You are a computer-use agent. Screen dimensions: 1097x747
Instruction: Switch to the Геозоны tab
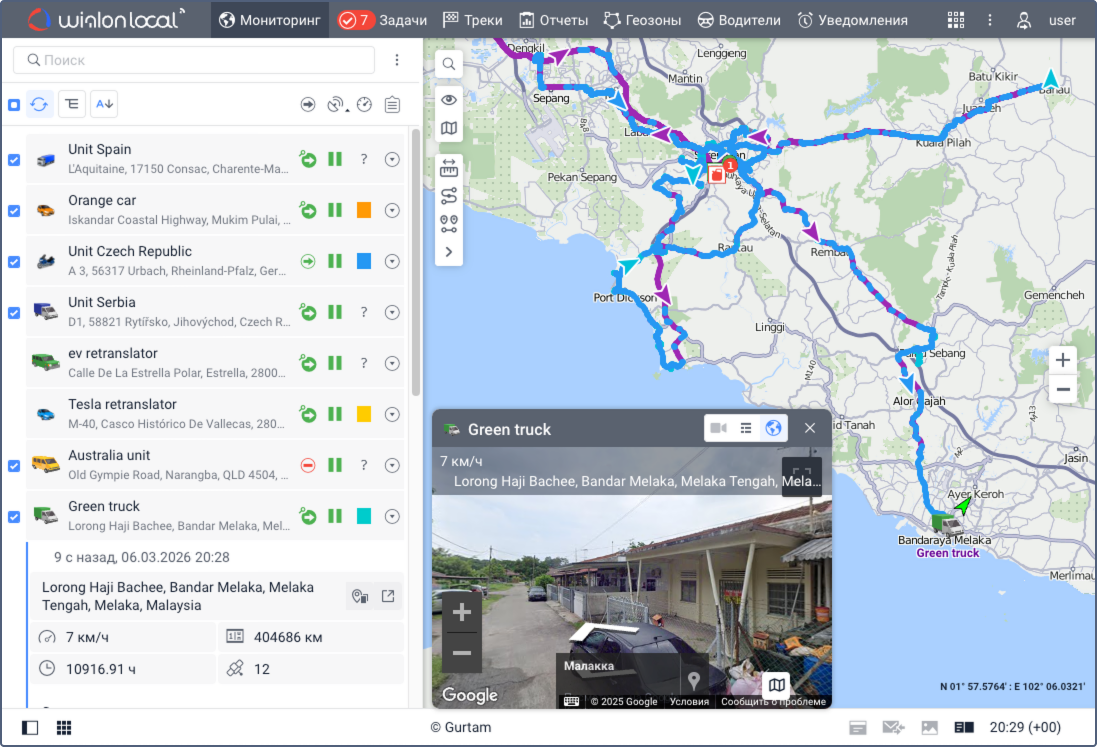642,20
